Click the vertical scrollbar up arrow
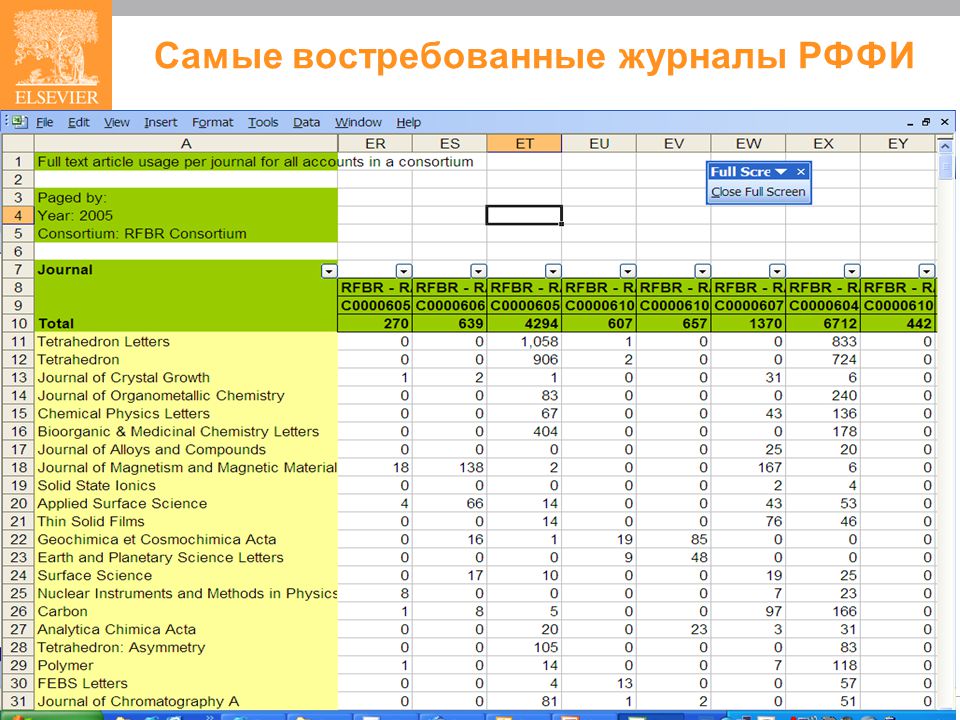This screenshot has width=960, height=720. click(945, 147)
